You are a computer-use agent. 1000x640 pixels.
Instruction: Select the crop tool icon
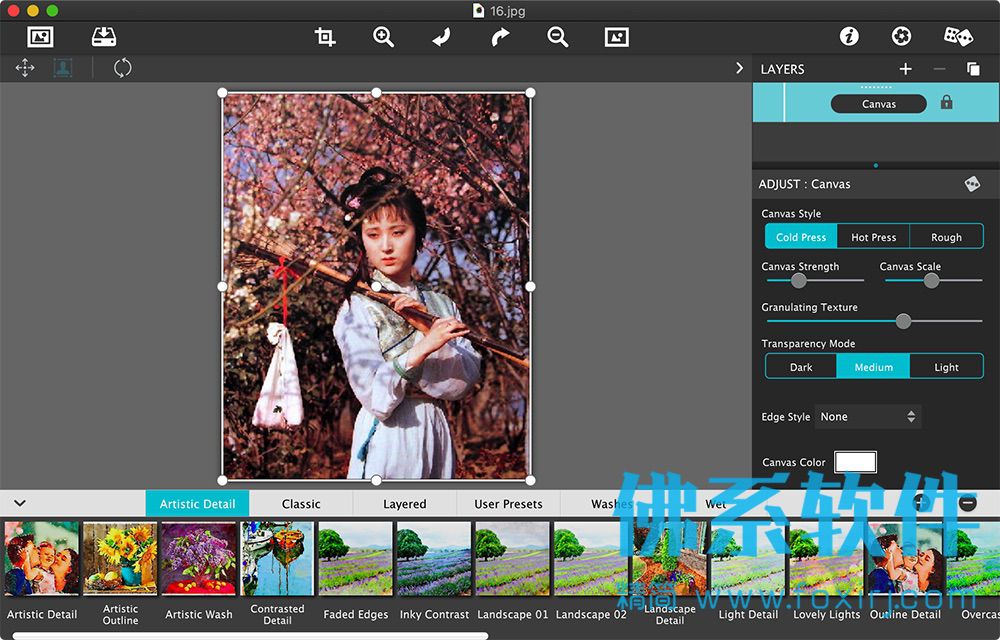pyautogui.click(x=325, y=37)
